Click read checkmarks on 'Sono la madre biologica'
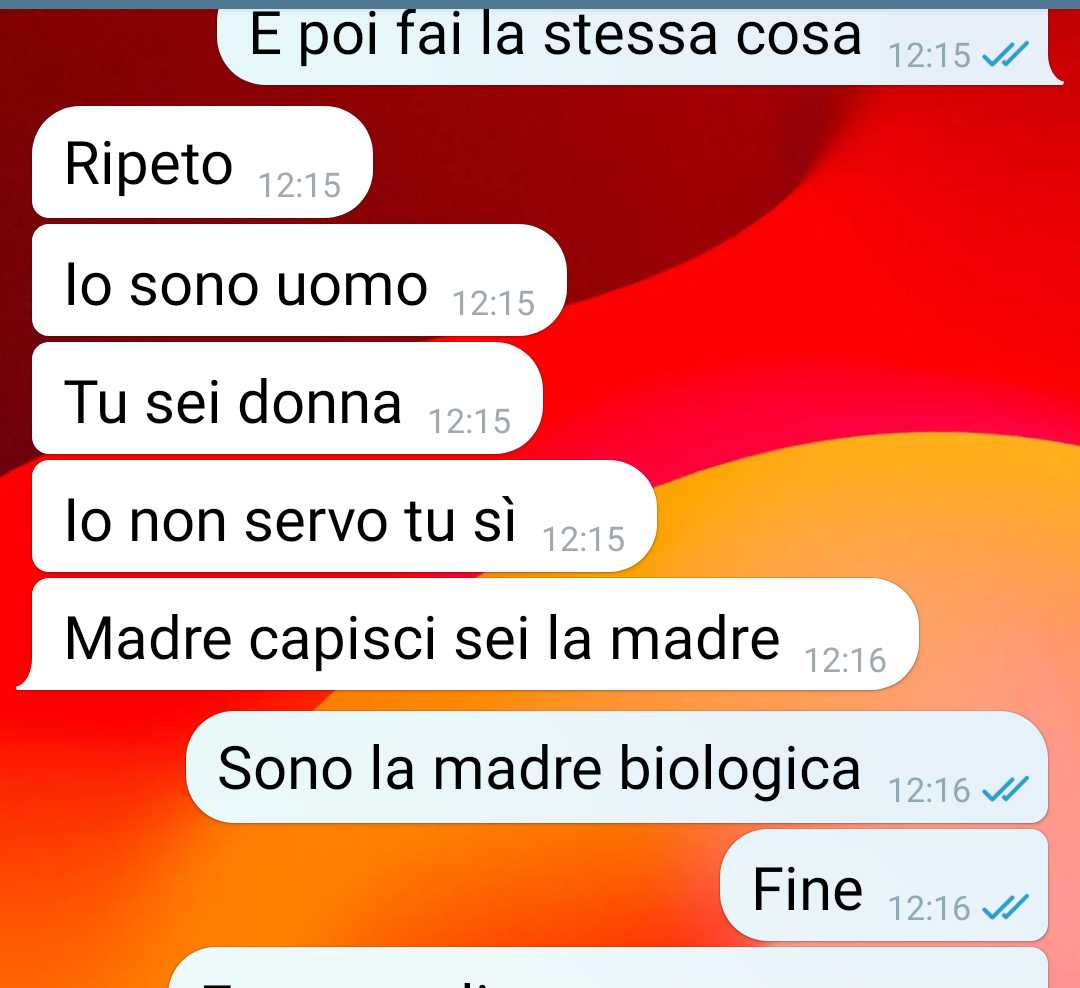This screenshot has width=1080, height=988. [1006, 789]
